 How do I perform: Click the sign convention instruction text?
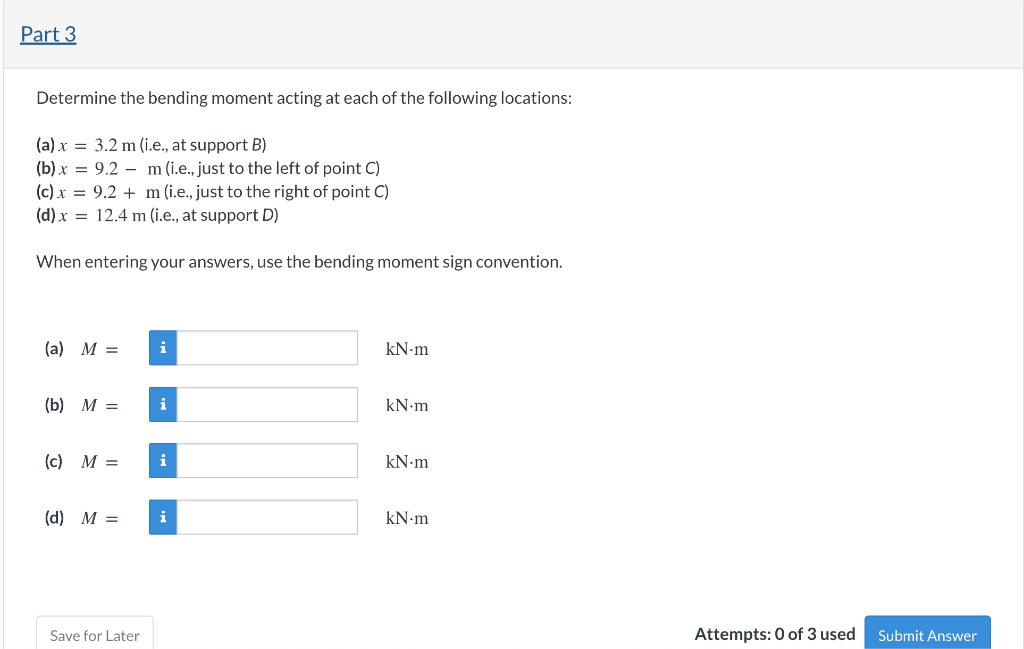(299, 262)
